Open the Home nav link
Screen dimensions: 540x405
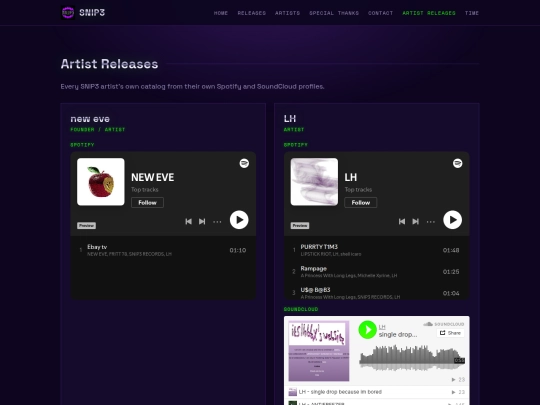tap(221, 13)
